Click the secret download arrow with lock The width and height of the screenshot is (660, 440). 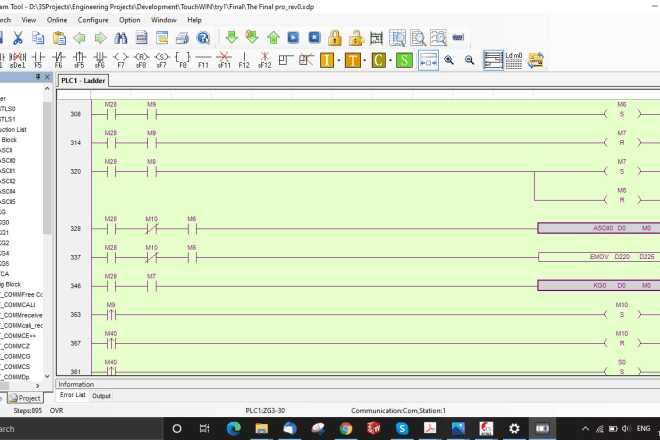(x=252, y=37)
